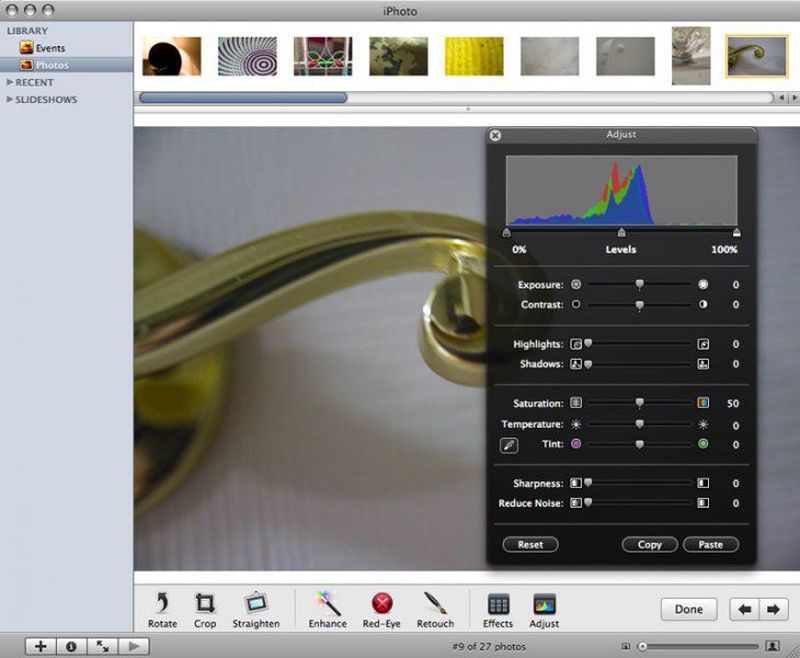Click the Done button

click(688, 609)
